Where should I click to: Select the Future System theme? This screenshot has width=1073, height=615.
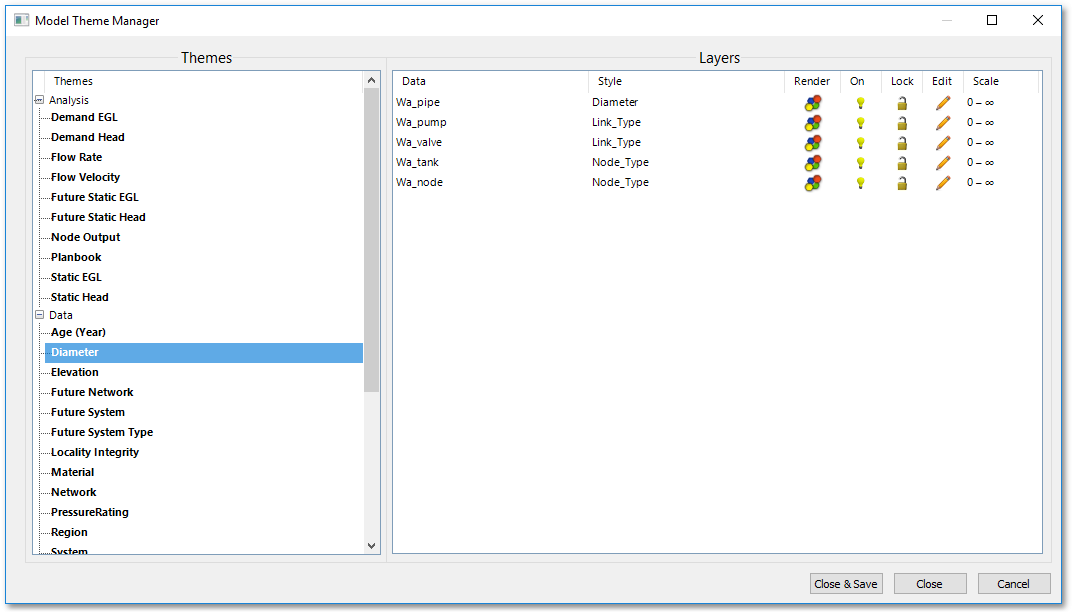[88, 412]
